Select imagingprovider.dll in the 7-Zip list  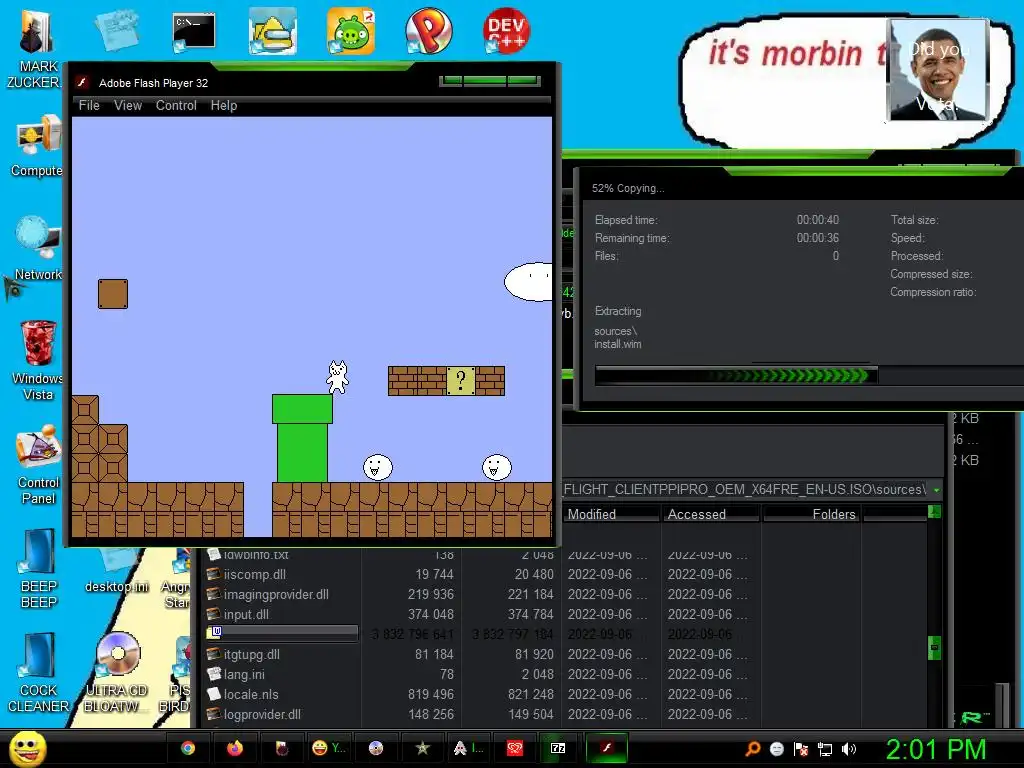[x=276, y=594]
